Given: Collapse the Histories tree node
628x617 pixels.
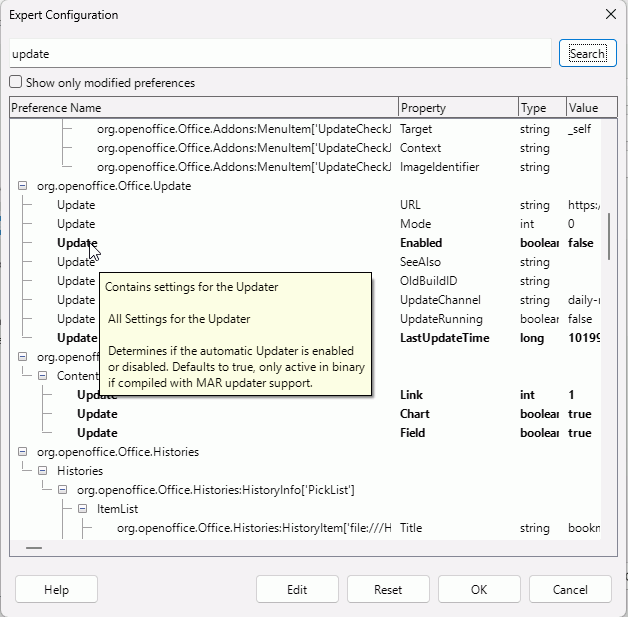Looking at the screenshot, I should tap(43, 471).
